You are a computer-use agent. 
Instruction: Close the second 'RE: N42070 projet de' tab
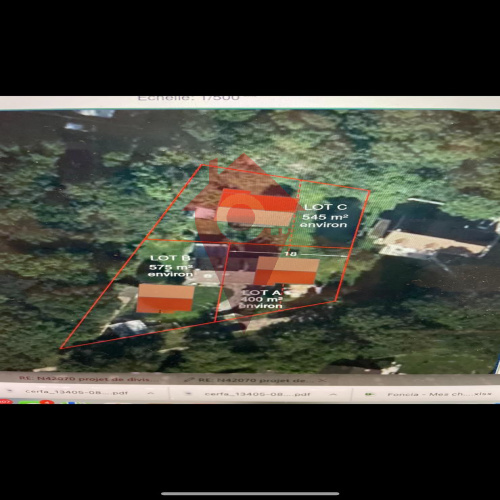click(x=322, y=380)
